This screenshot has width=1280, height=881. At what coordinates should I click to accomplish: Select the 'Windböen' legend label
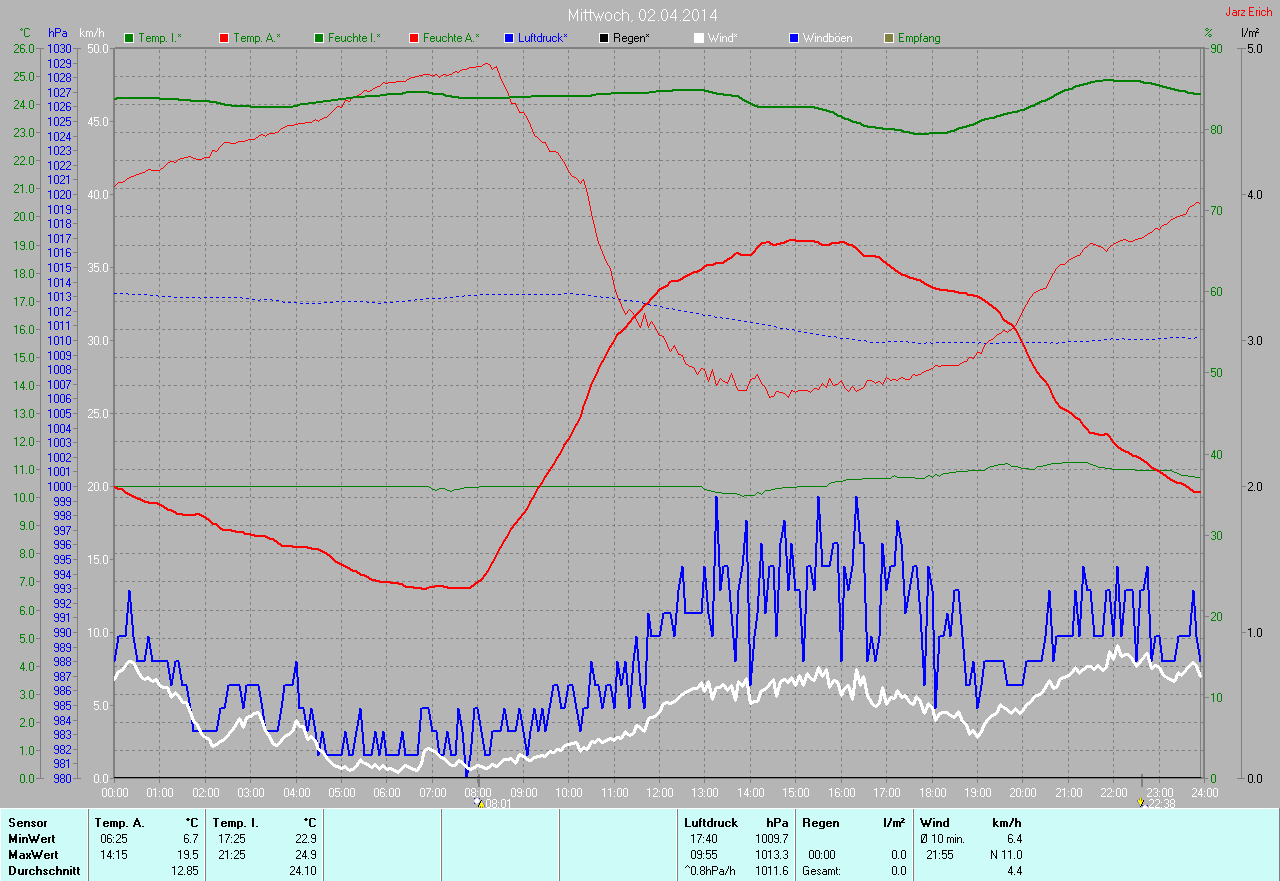click(x=829, y=38)
